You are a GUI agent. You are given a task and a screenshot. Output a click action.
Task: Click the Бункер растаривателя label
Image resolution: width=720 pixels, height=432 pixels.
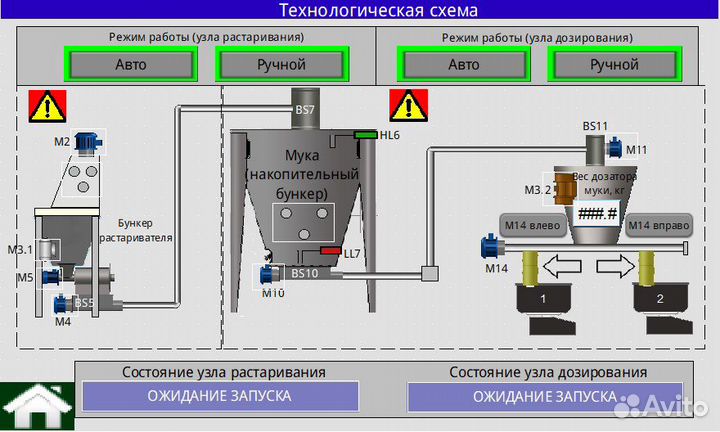(135, 230)
